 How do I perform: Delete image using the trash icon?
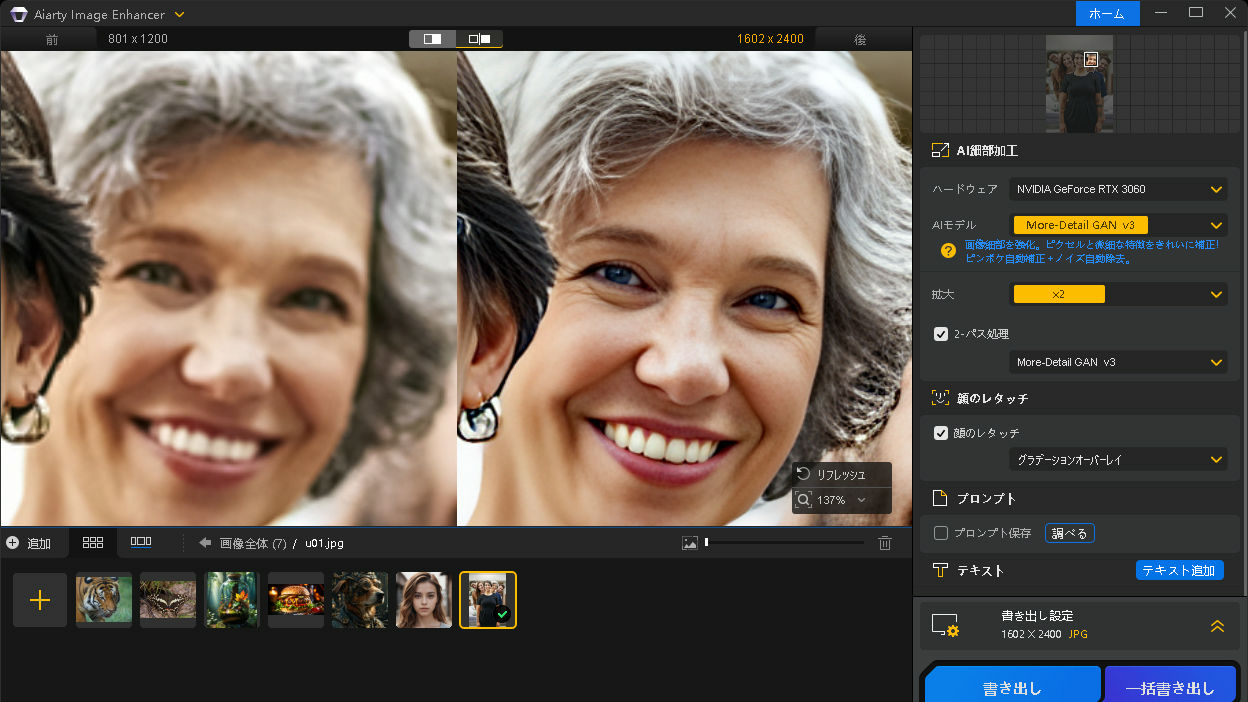coord(884,543)
